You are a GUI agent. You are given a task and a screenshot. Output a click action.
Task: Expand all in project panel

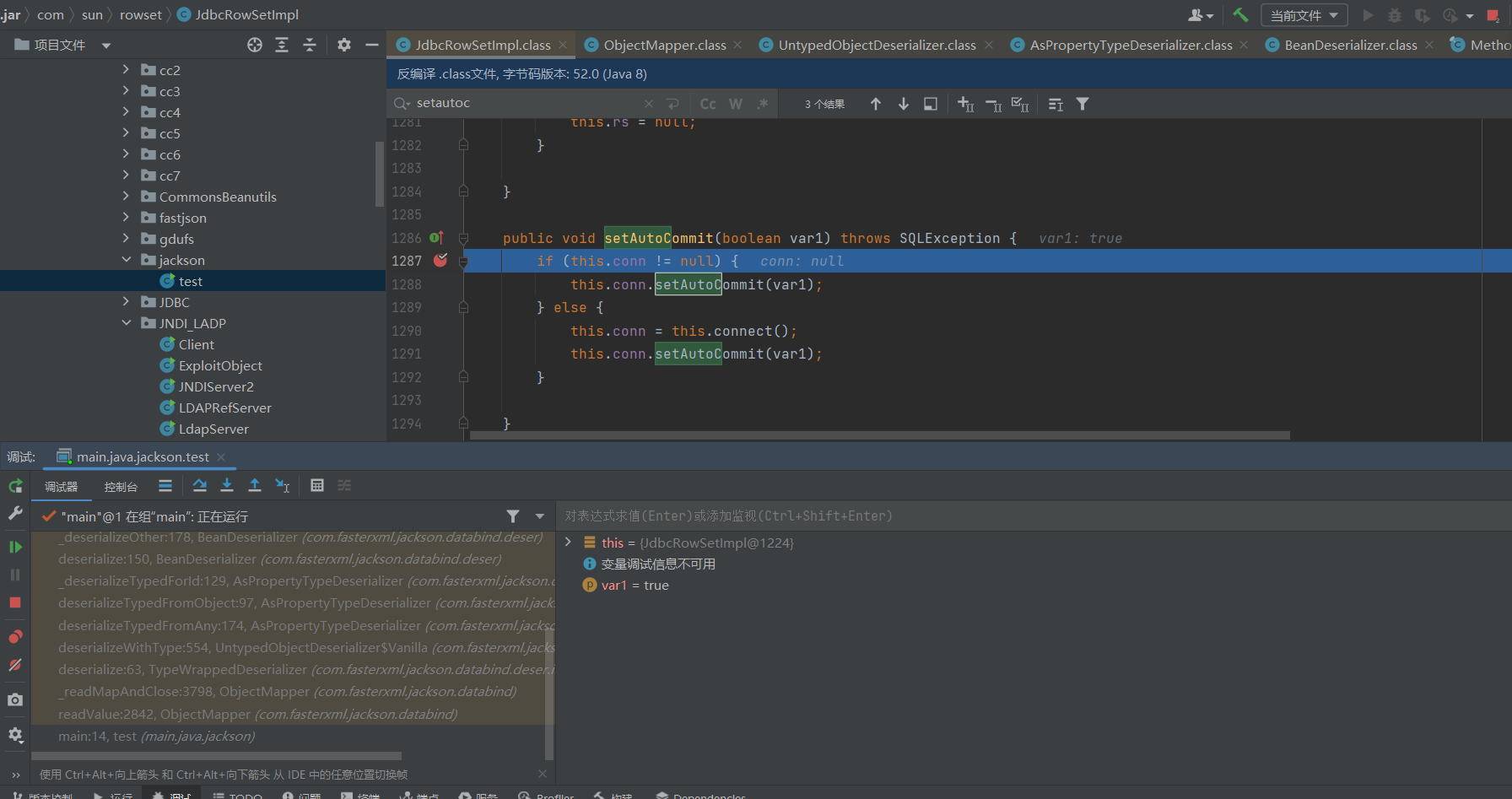pyautogui.click(x=282, y=45)
